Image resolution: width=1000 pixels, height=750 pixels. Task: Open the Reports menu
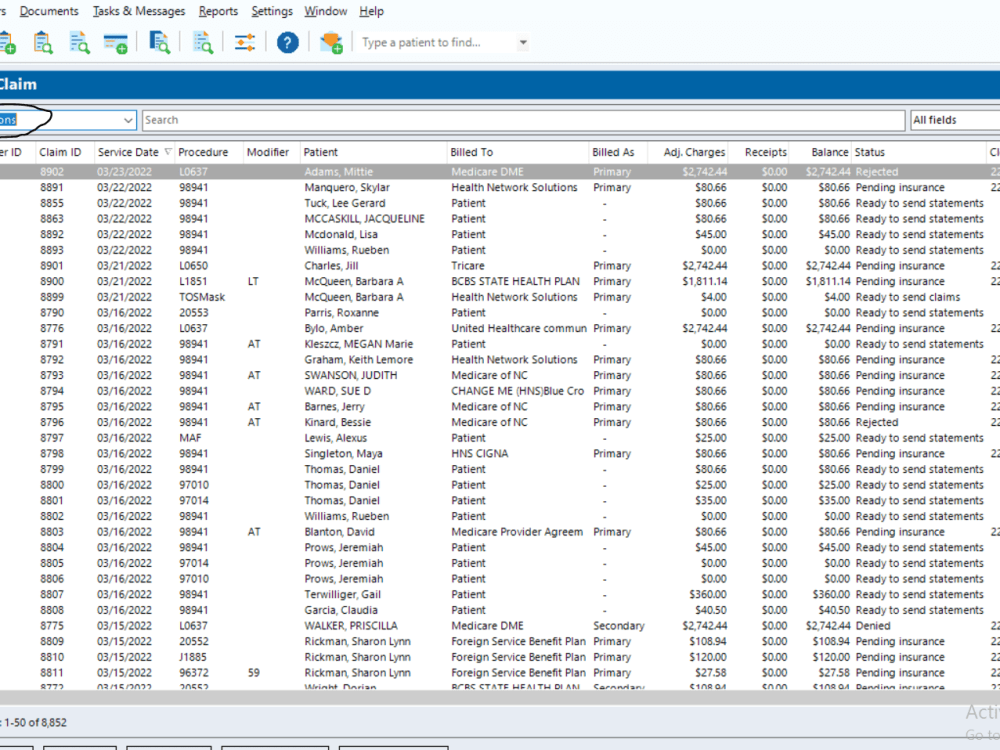coord(218,11)
